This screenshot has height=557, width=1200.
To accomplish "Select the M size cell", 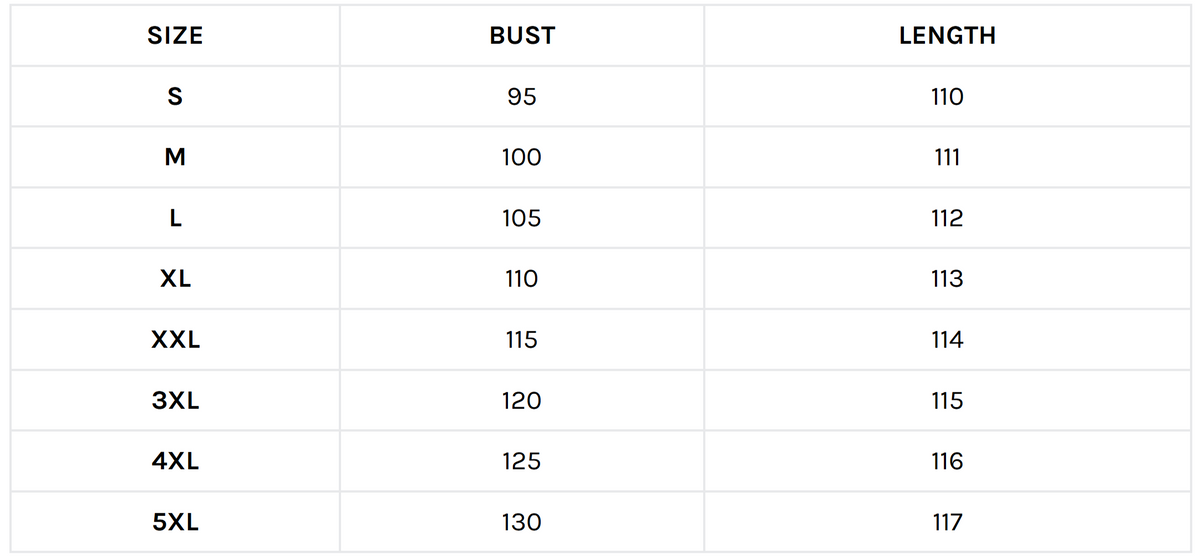I will (x=175, y=158).
